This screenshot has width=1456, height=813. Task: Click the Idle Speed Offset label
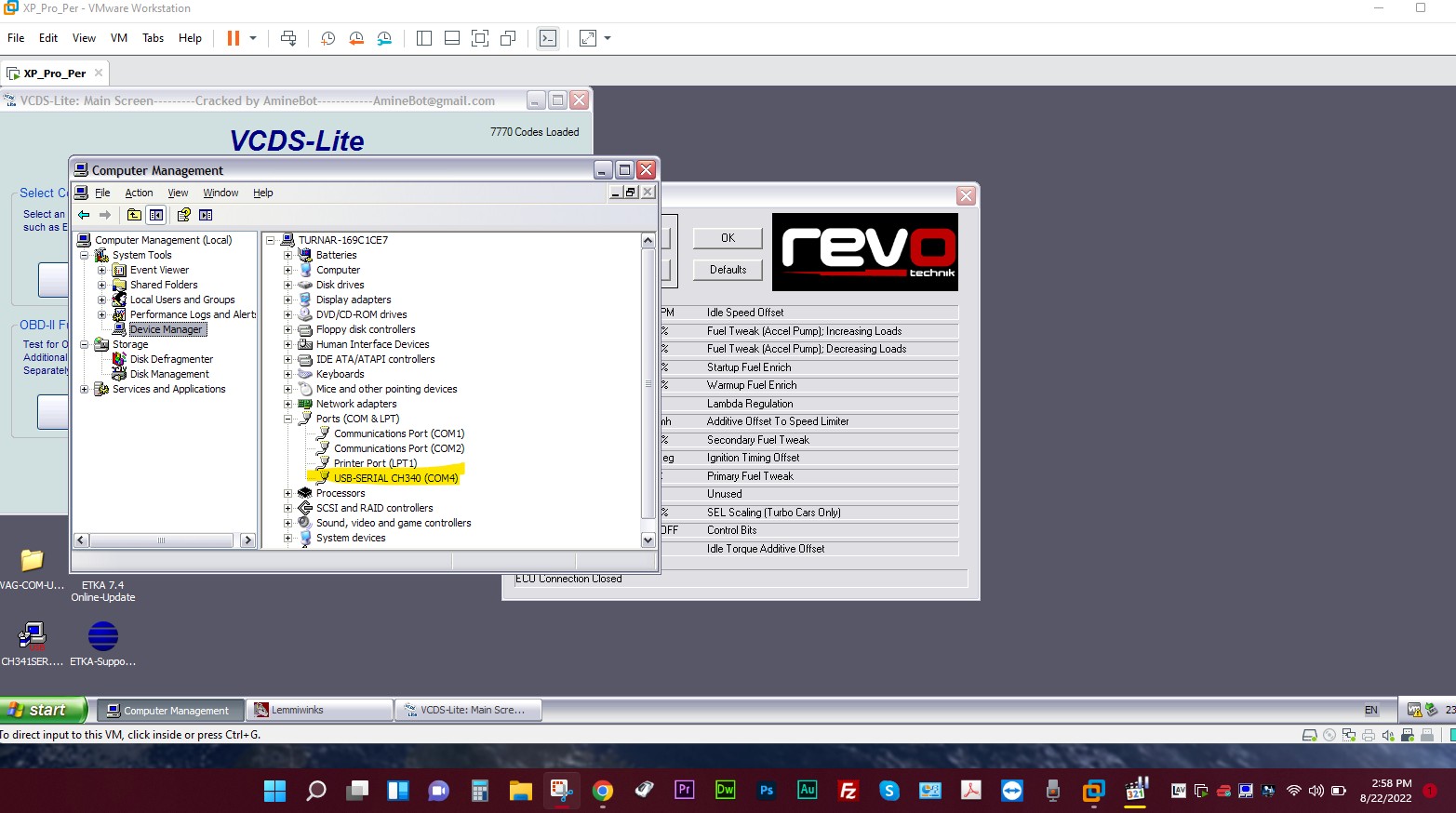click(745, 313)
